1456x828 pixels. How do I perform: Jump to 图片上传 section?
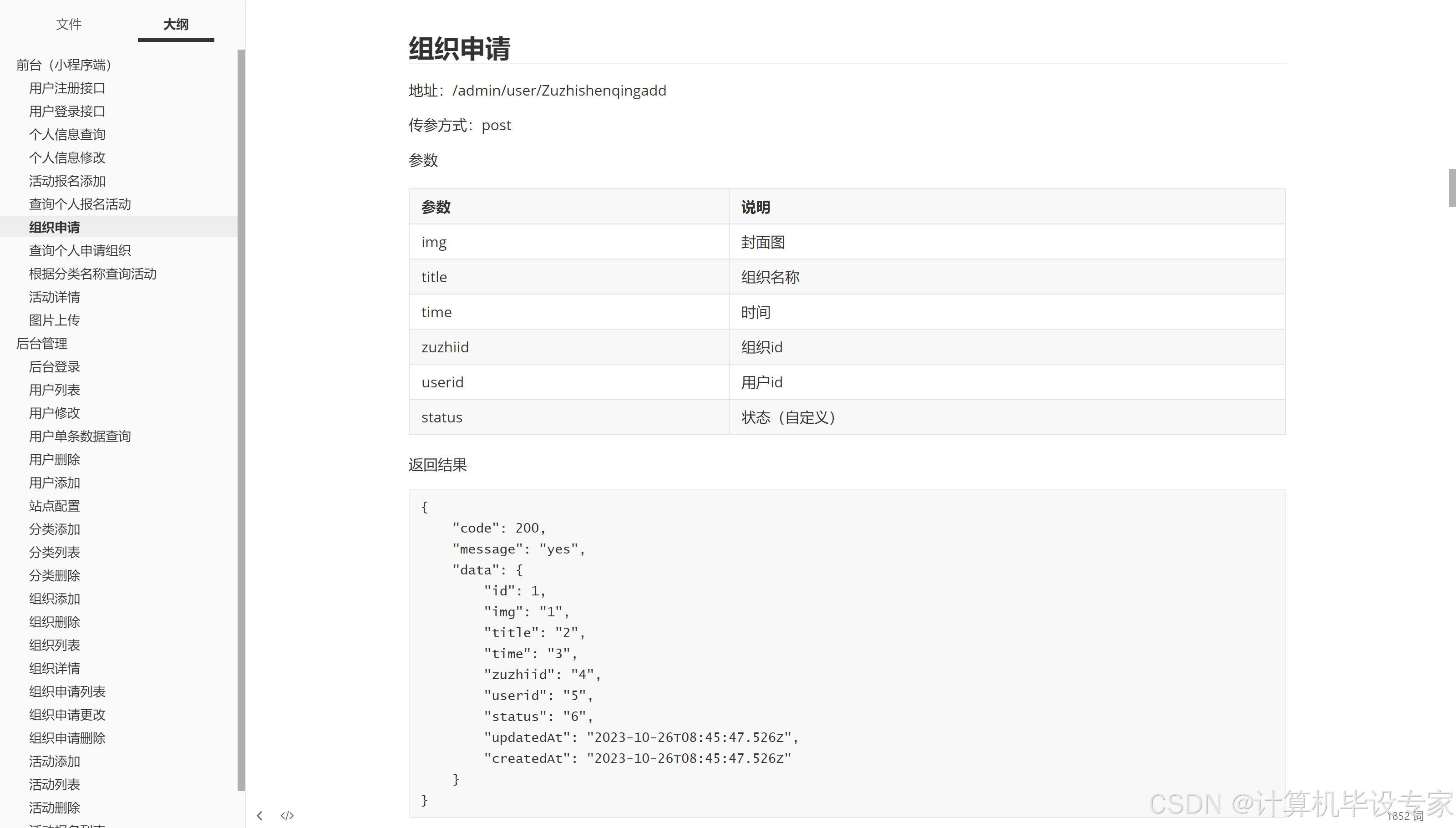point(55,320)
